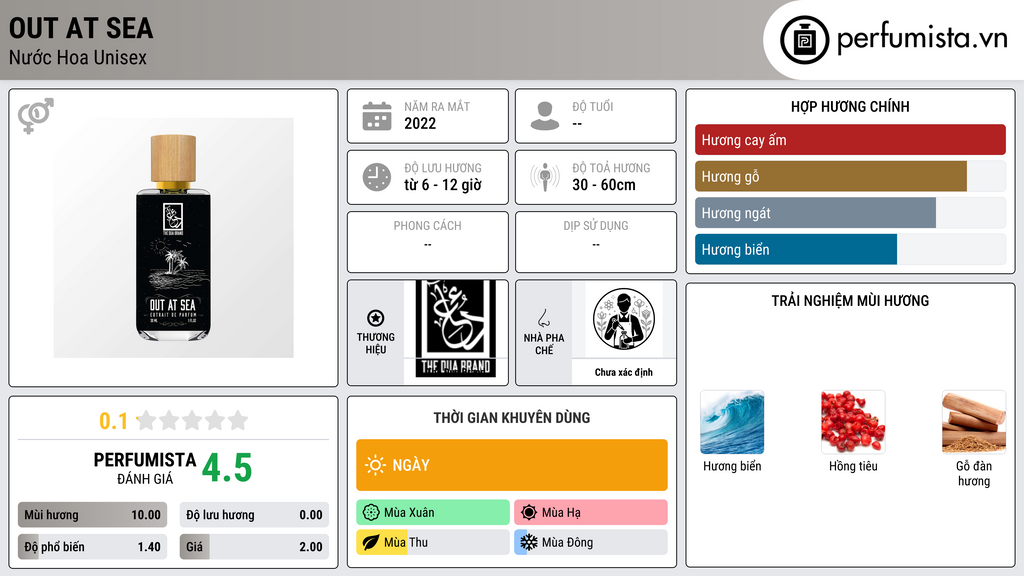Click the Chưa xác định perfumer label
1024x576 pixels.
click(x=624, y=372)
